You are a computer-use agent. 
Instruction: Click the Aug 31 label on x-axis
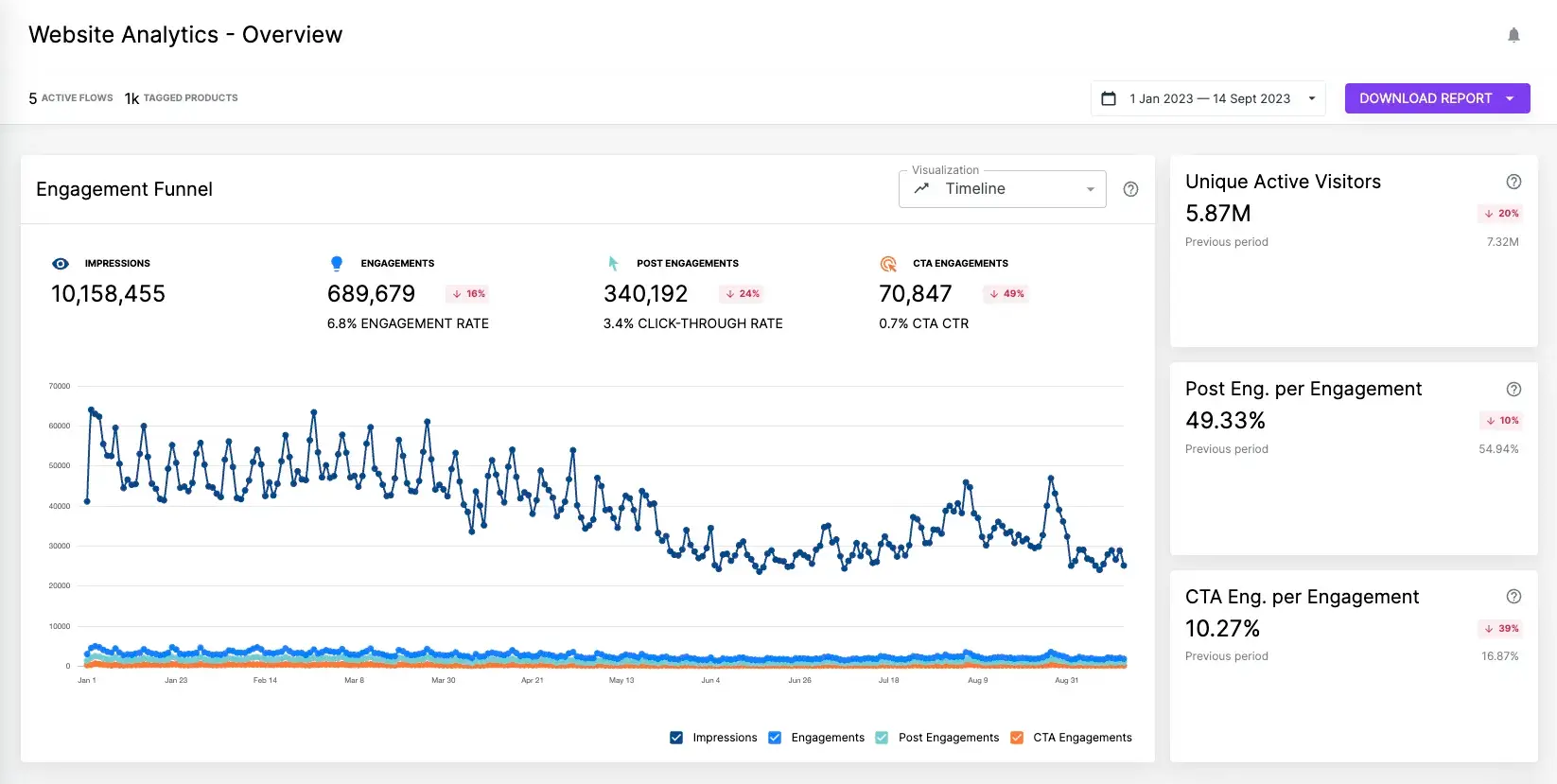(1066, 680)
